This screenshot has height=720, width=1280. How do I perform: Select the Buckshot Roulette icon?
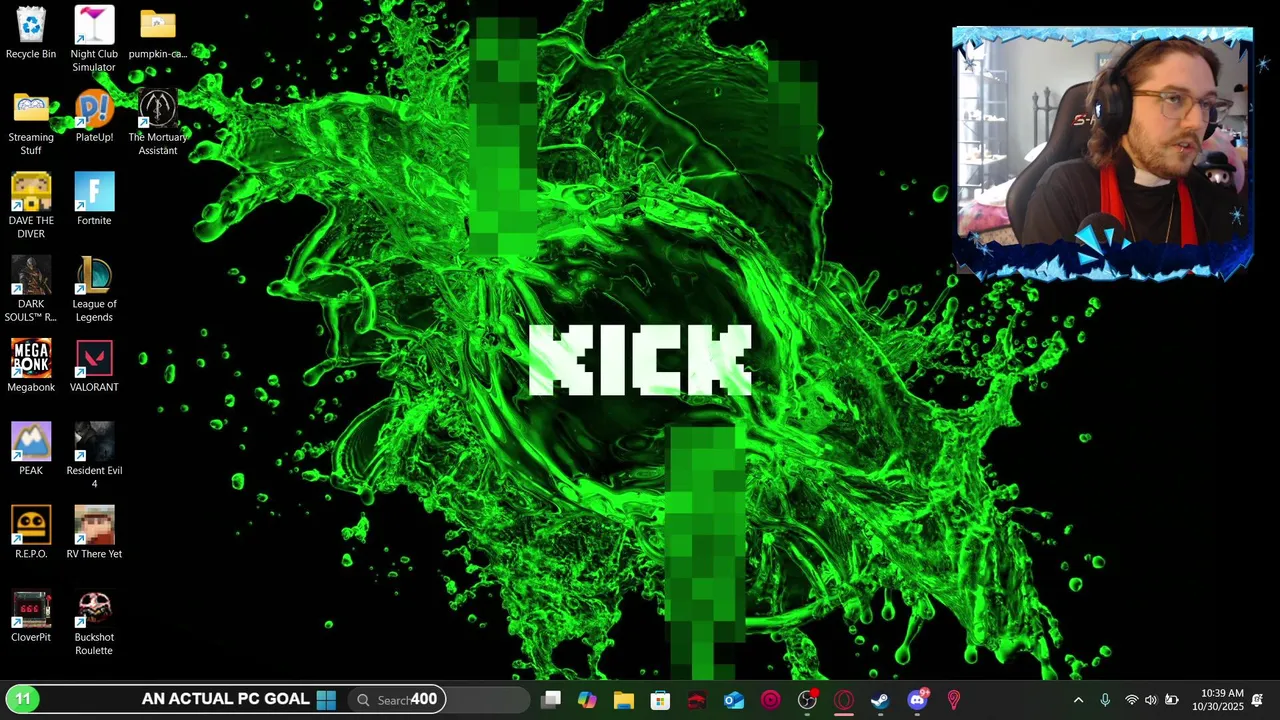pyautogui.click(x=94, y=623)
